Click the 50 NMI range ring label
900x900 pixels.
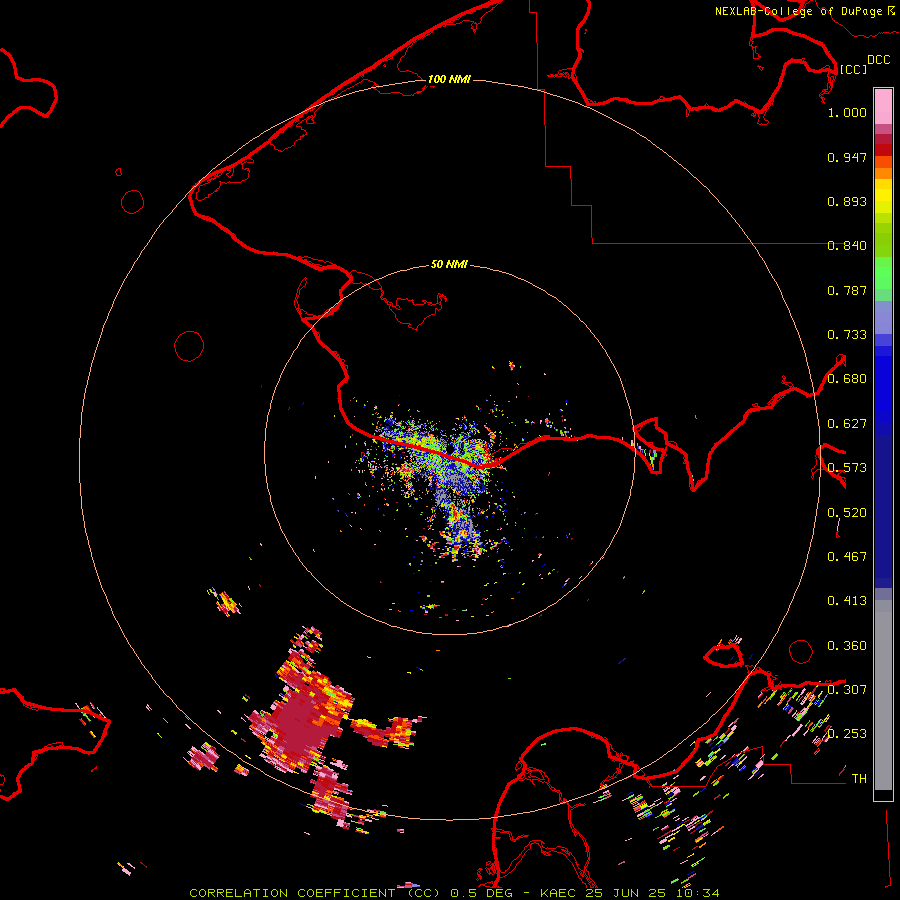pyautogui.click(x=449, y=264)
